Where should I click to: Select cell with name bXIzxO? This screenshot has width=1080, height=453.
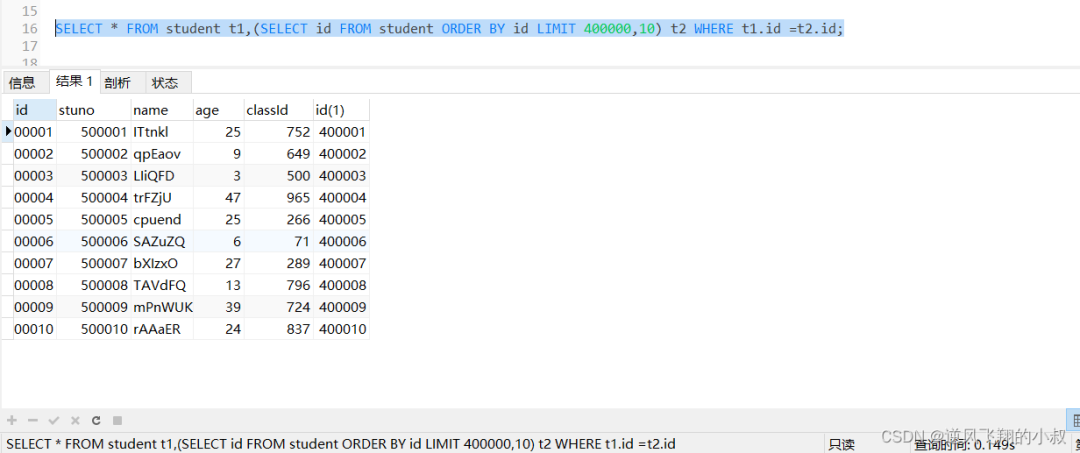coord(162,263)
